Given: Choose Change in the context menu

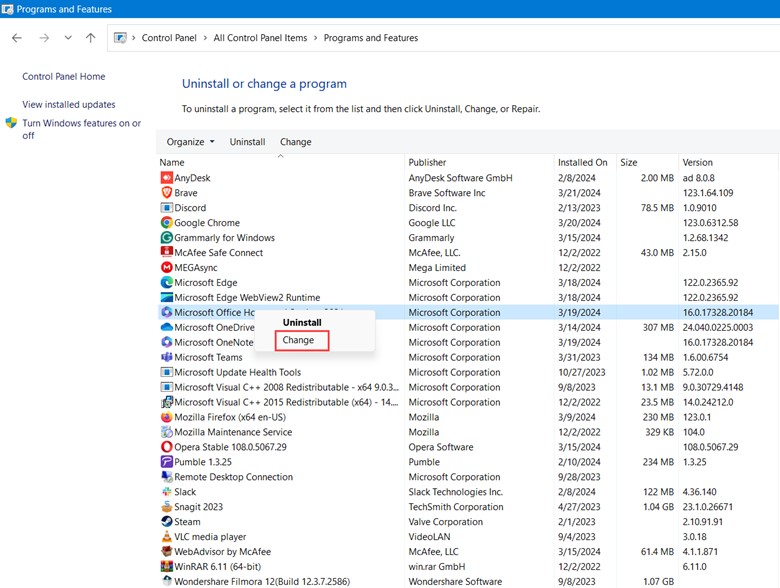Looking at the screenshot, I should tap(298, 340).
